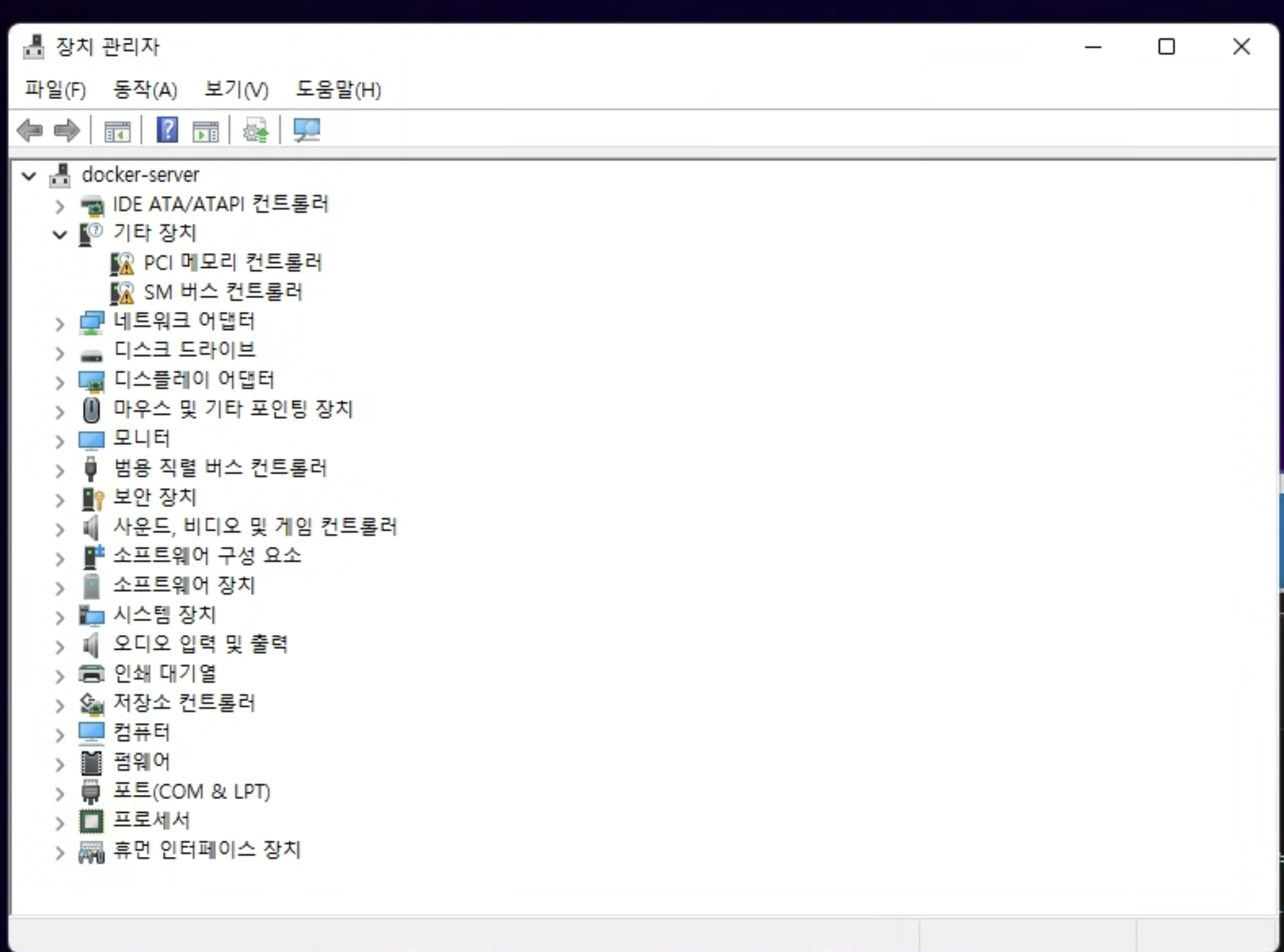This screenshot has height=952, width=1284.
Task: Click the Show/Hide action pane icon
Action: pos(206,131)
